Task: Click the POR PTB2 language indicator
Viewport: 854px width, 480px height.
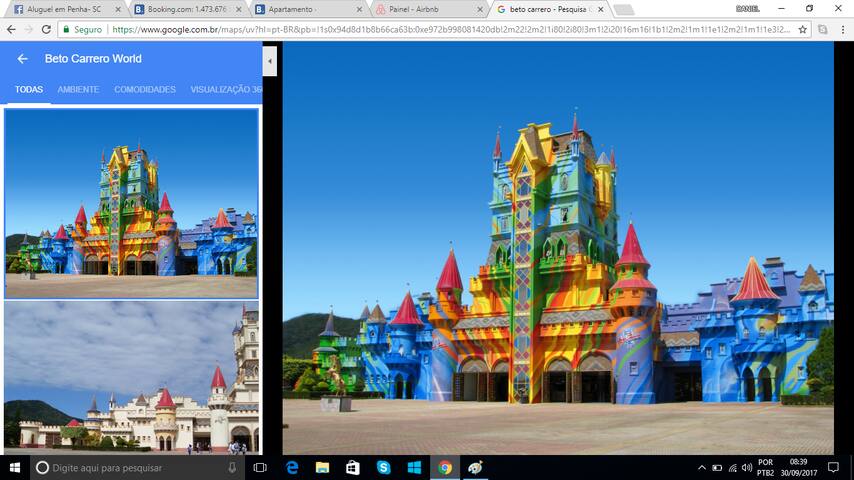Action: [765, 467]
